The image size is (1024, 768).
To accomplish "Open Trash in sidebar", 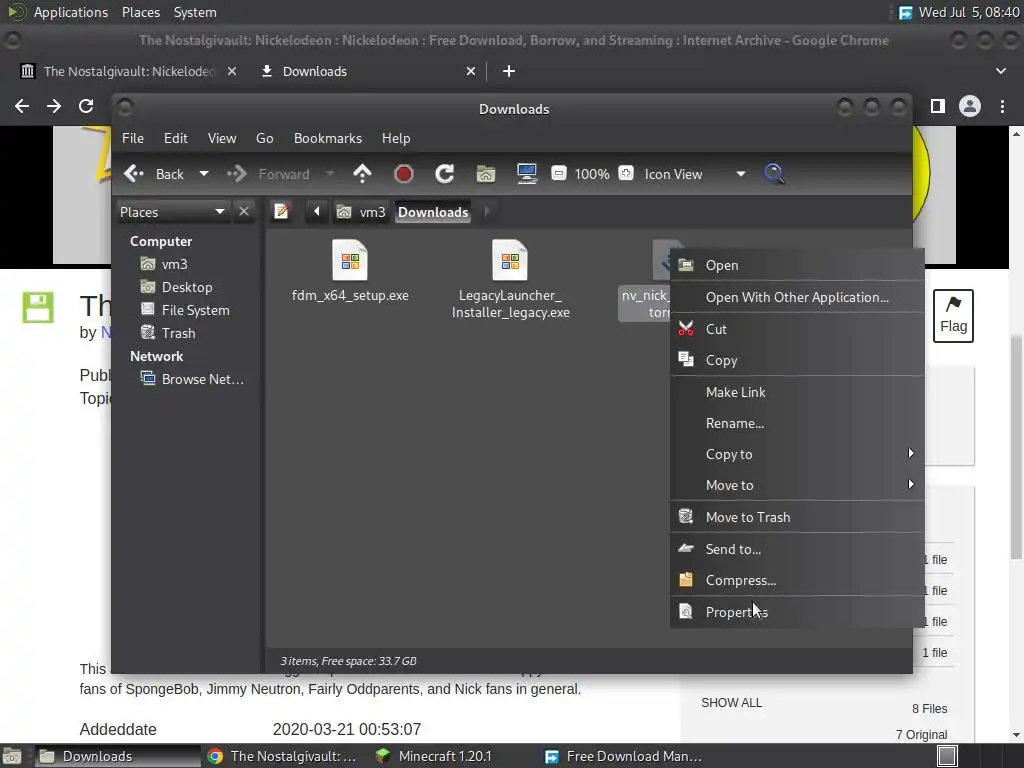I will pos(168,333).
